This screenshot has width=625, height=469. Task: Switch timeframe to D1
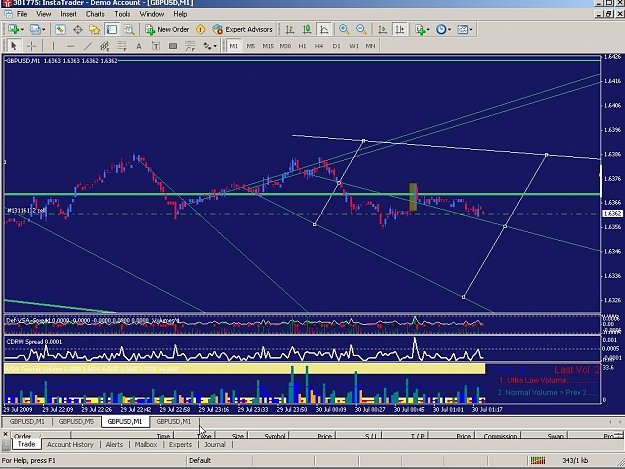pos(336,46)
